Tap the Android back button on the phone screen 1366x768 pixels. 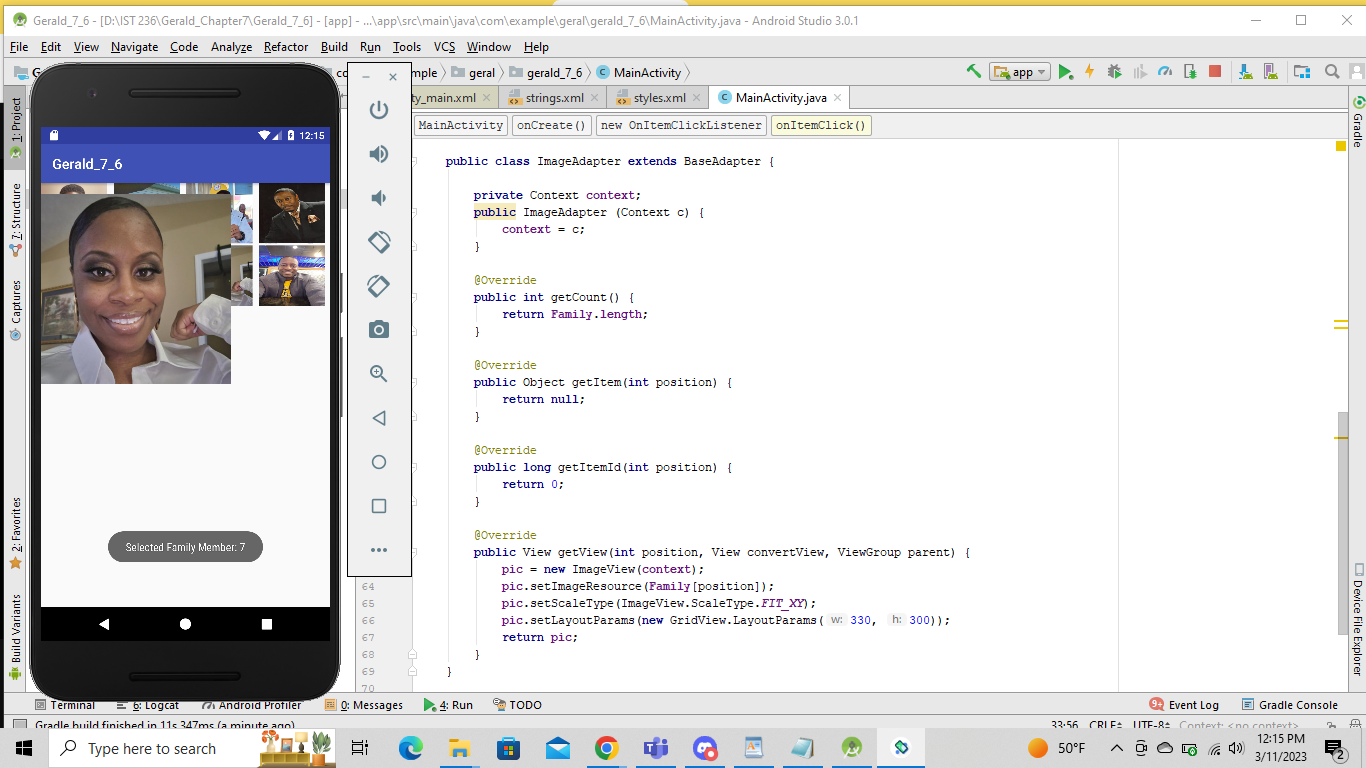(x=104, y=624)
